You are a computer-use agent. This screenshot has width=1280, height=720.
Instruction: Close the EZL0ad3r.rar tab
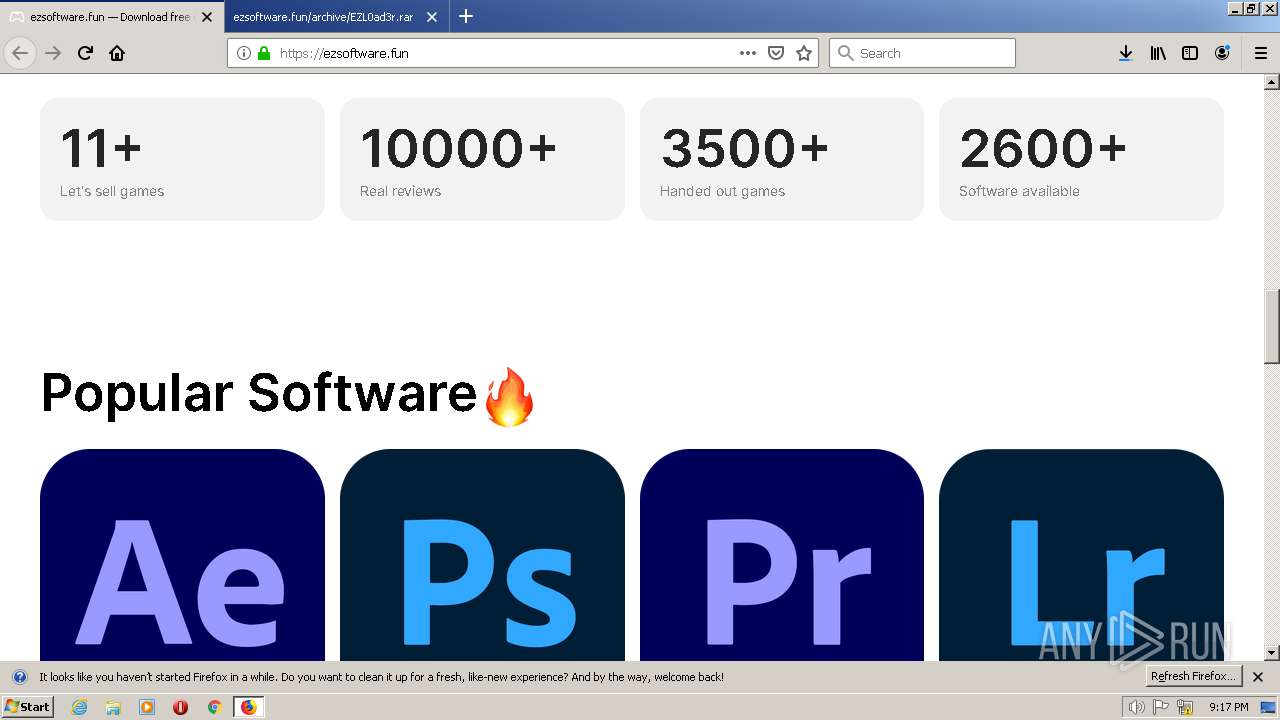(432, 17)
